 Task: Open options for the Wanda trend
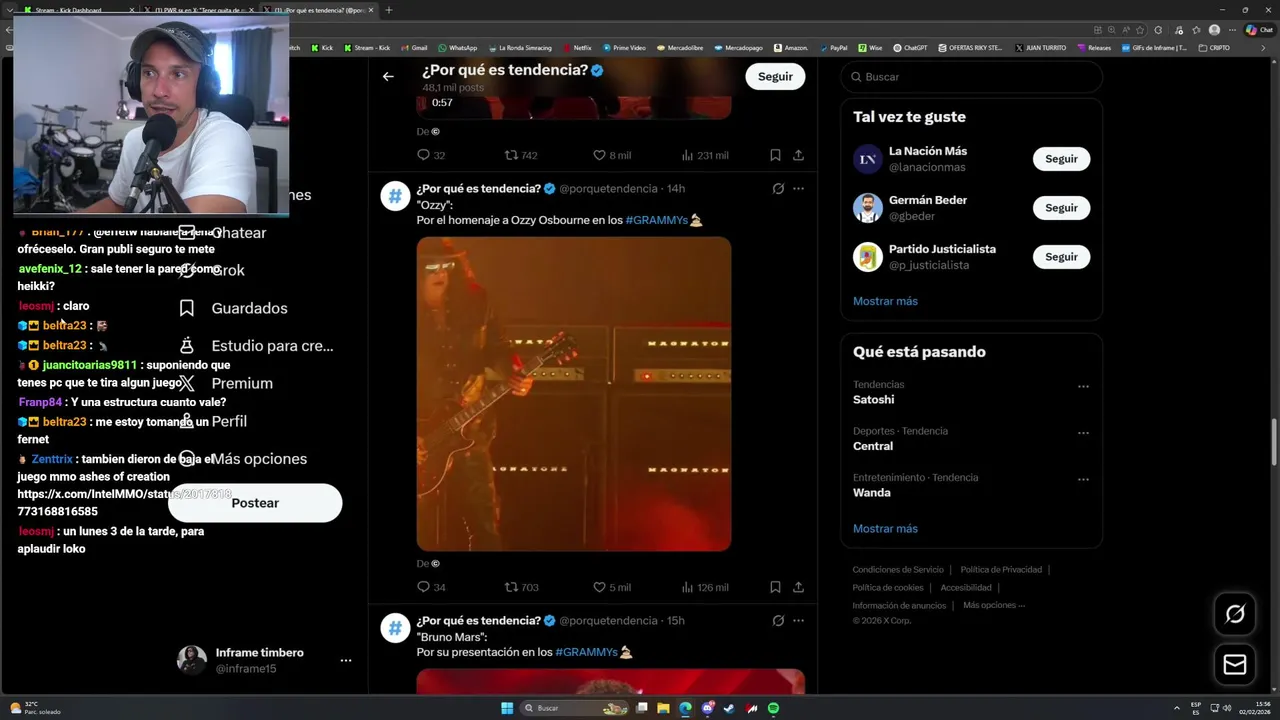1083,479
